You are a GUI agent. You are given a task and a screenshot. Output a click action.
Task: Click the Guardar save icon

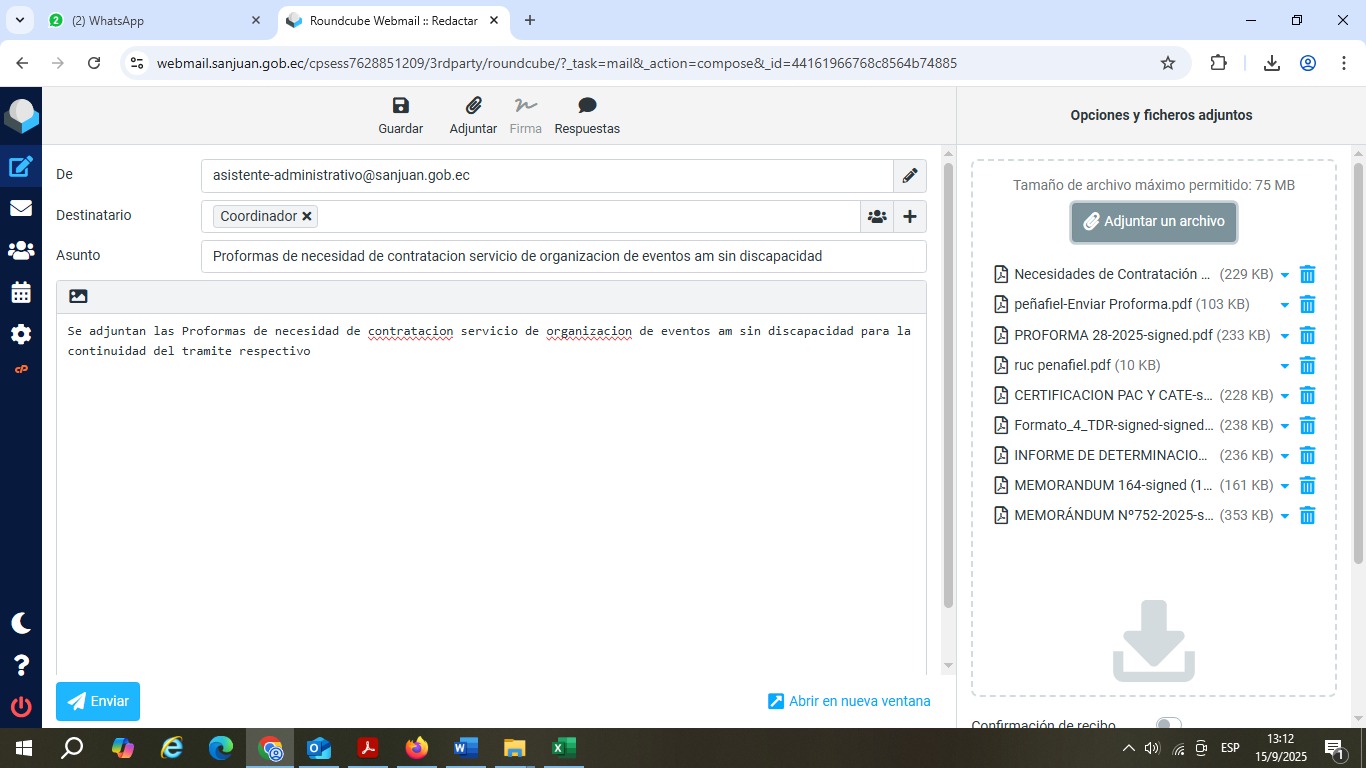(400, 106)
